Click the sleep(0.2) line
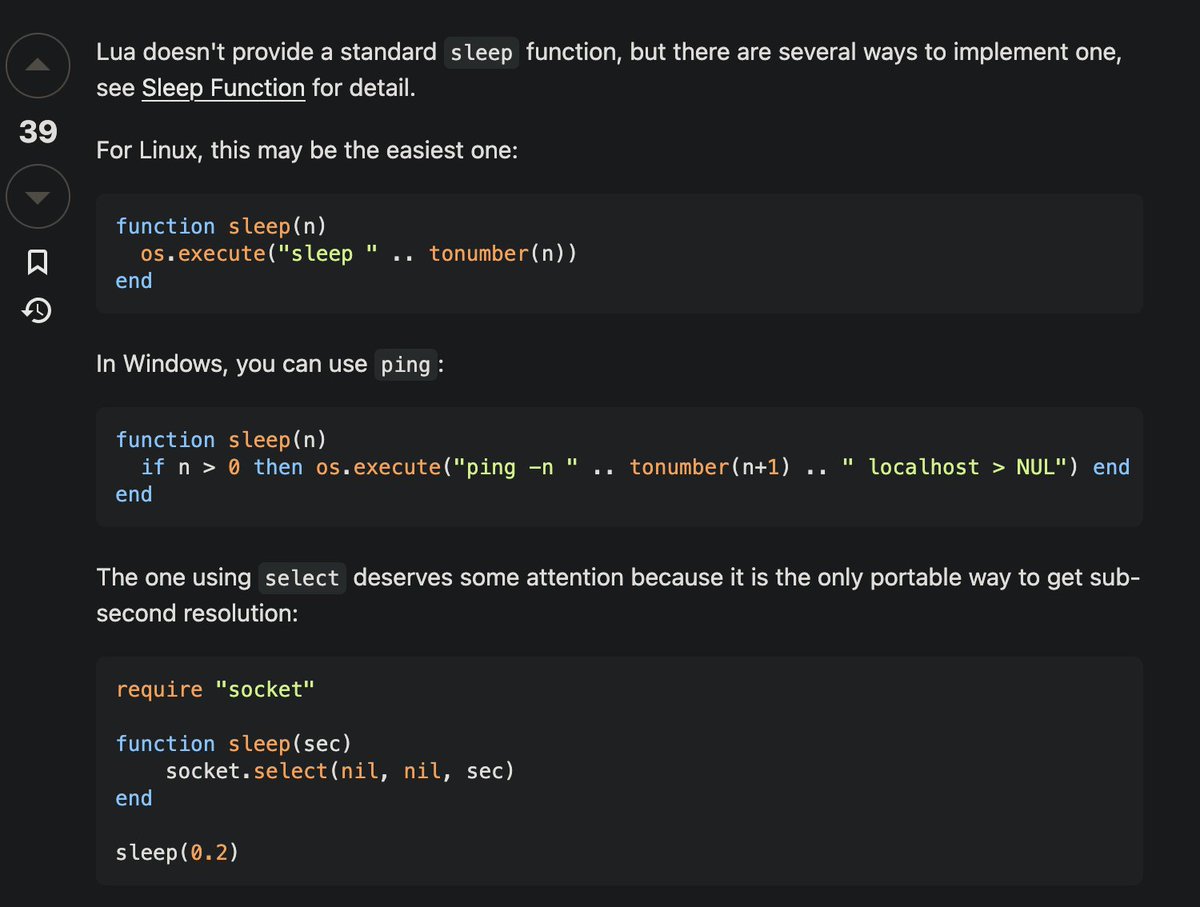1200x907 pixels. (x=178, y=853)
